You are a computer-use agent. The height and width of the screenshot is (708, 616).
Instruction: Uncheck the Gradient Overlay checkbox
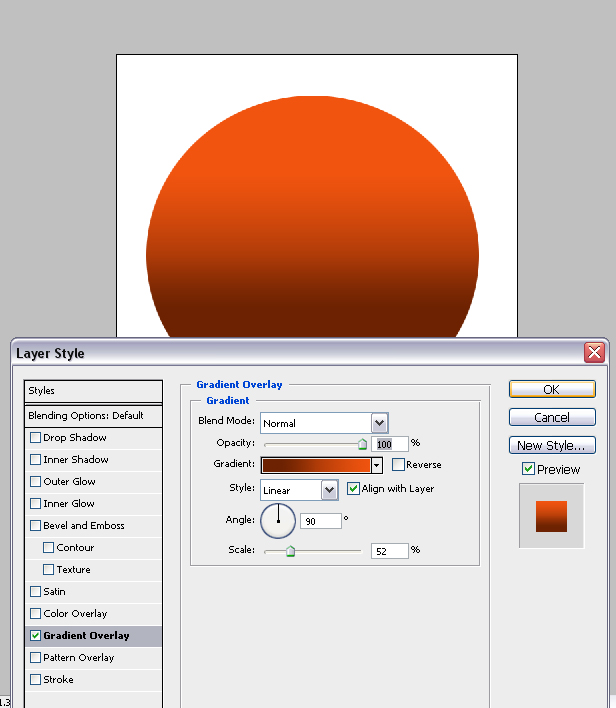click(x=35, y=636)
